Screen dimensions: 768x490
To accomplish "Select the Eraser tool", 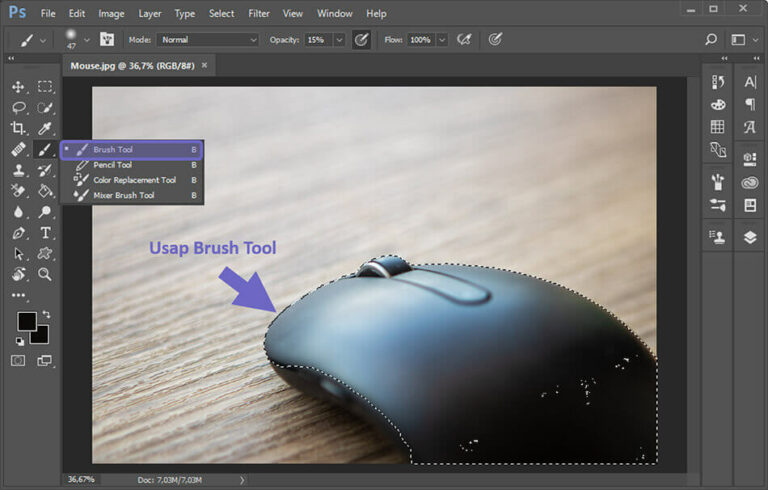I will 18,191.
